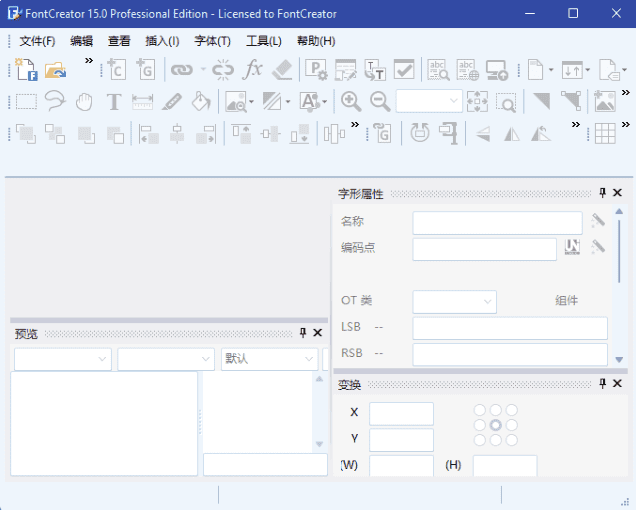Open the 文件(F) menu
This screenshot has height=510, width=636.
(x=37, y=41)
